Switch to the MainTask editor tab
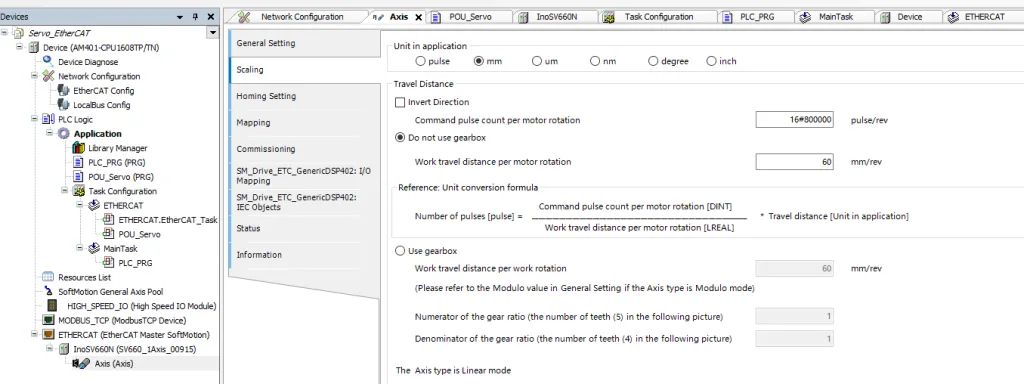1024x384 pixels. coord(835,17)
